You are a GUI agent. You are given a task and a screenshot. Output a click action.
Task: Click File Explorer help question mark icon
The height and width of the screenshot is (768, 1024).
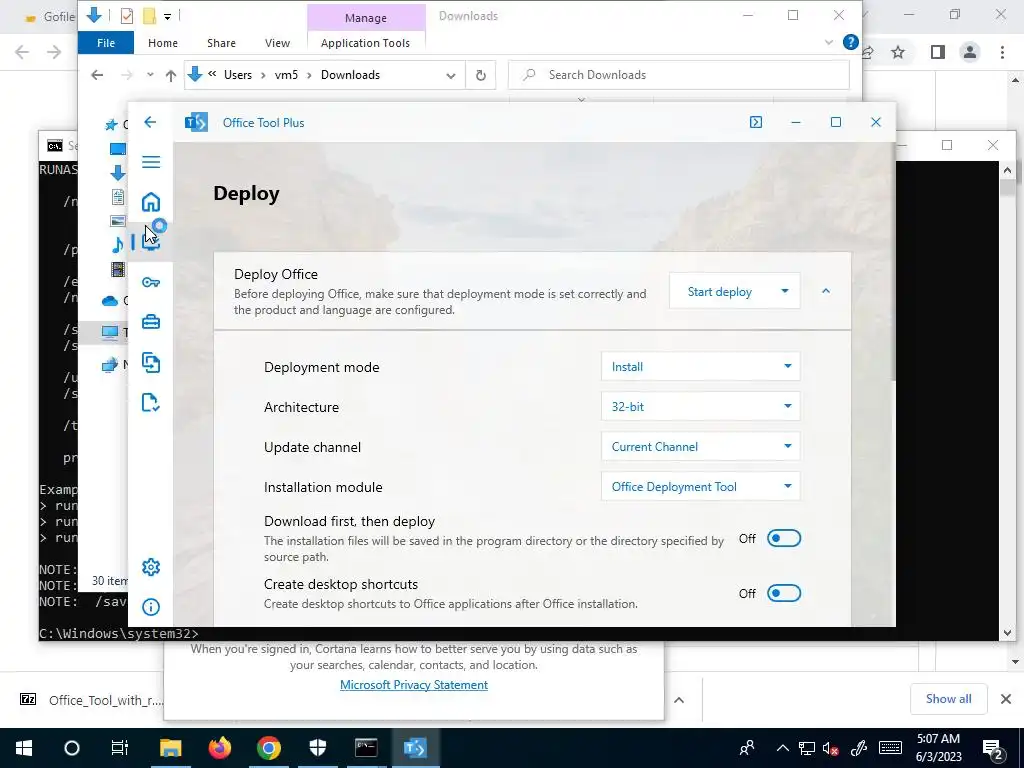pos(850,42)
